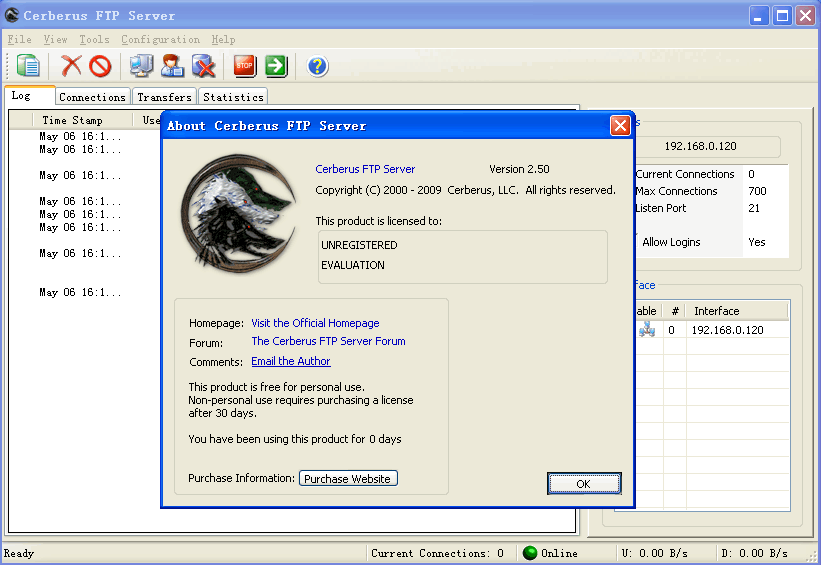Click the log document icon in the toolbar
Viewport: 821px width, 565px height.
28,66
